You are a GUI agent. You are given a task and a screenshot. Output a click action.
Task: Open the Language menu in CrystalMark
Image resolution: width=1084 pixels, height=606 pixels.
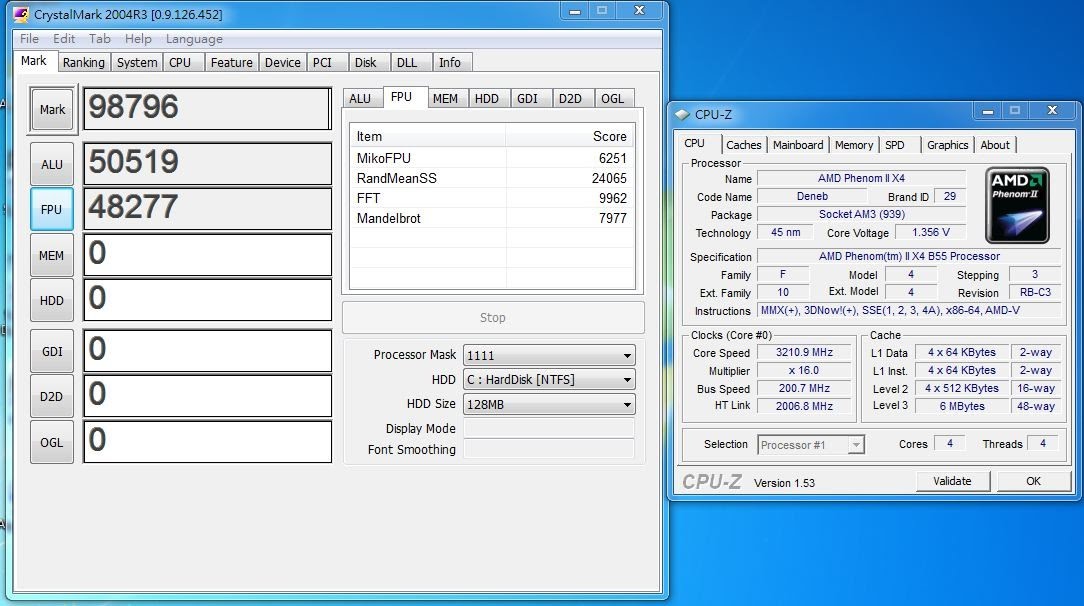tap(194, 39)
